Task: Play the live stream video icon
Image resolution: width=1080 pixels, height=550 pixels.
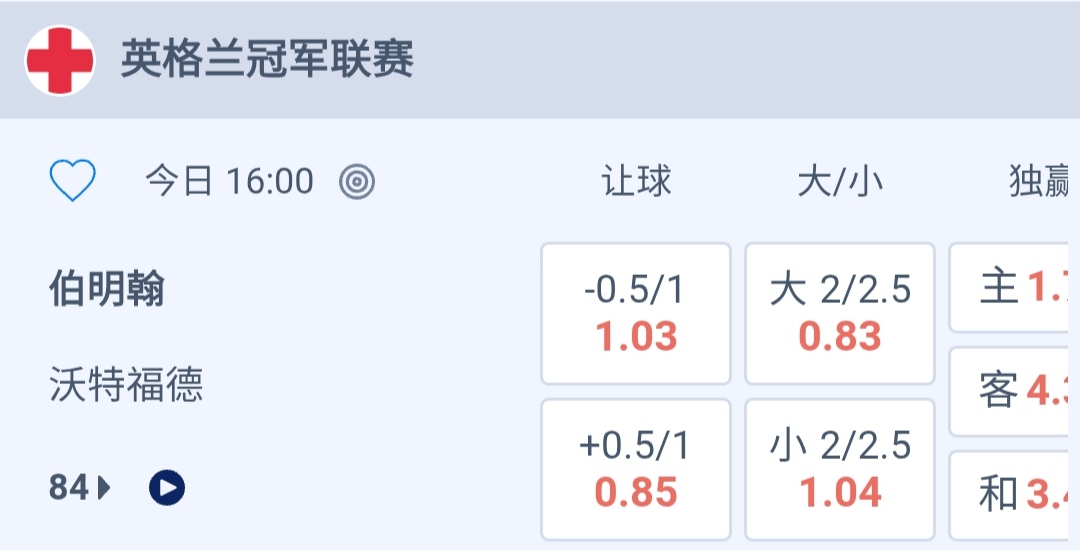Action: tap(167, 488)
